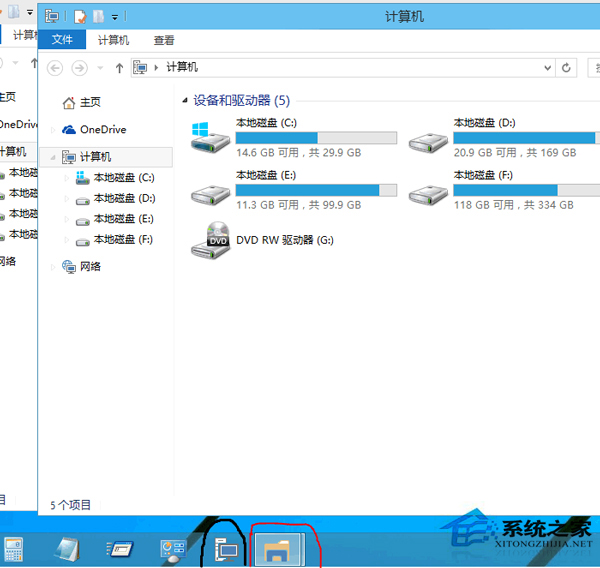
Task: Expand OneDrive tree node arrow
Action: tap(53, 130)
